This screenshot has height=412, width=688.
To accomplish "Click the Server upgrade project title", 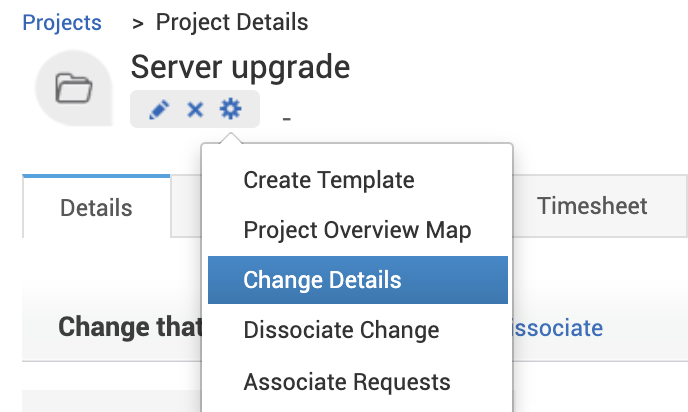I will [240, 67].
